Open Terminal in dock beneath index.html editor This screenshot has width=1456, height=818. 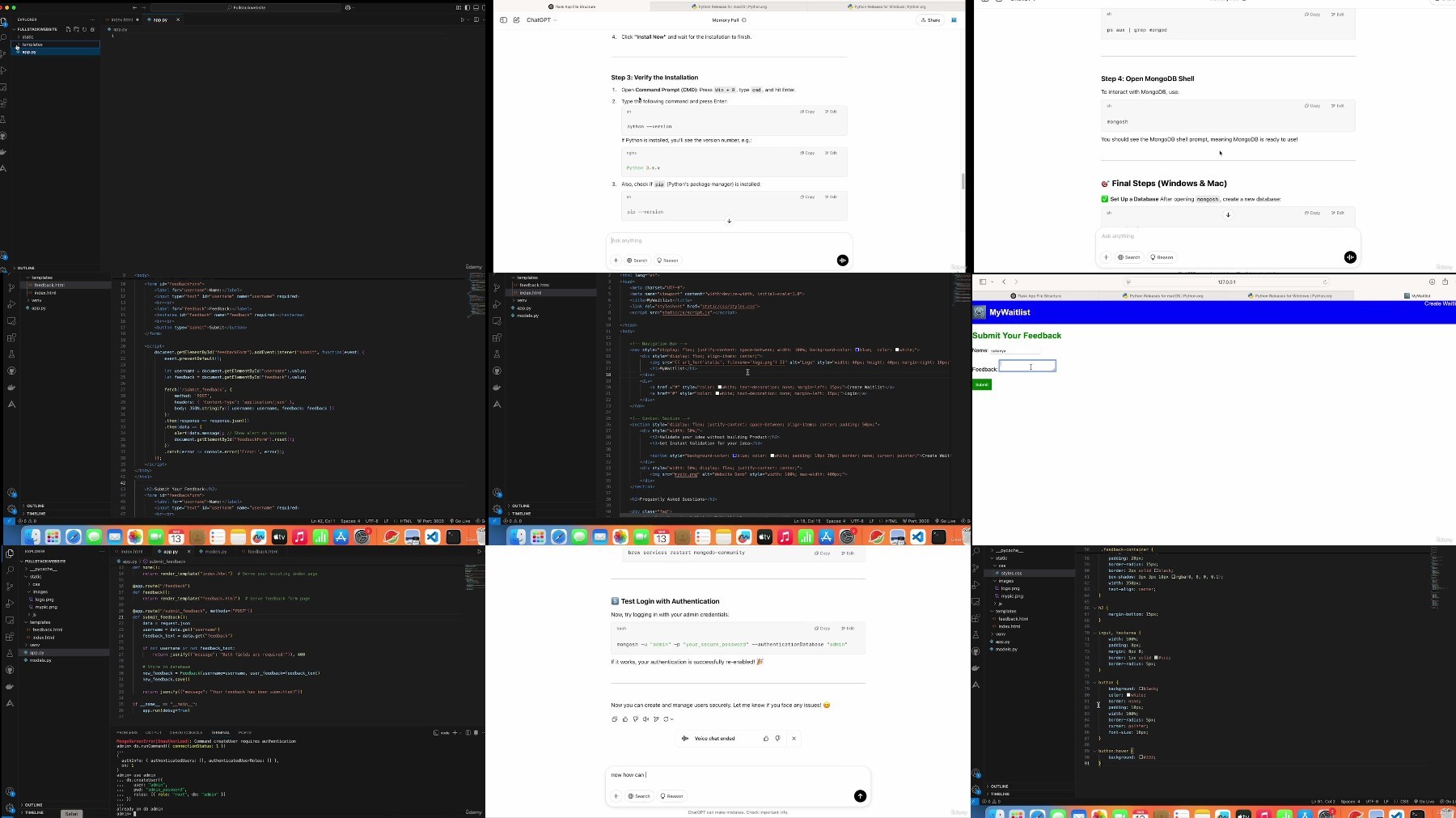tap(938, 537)
